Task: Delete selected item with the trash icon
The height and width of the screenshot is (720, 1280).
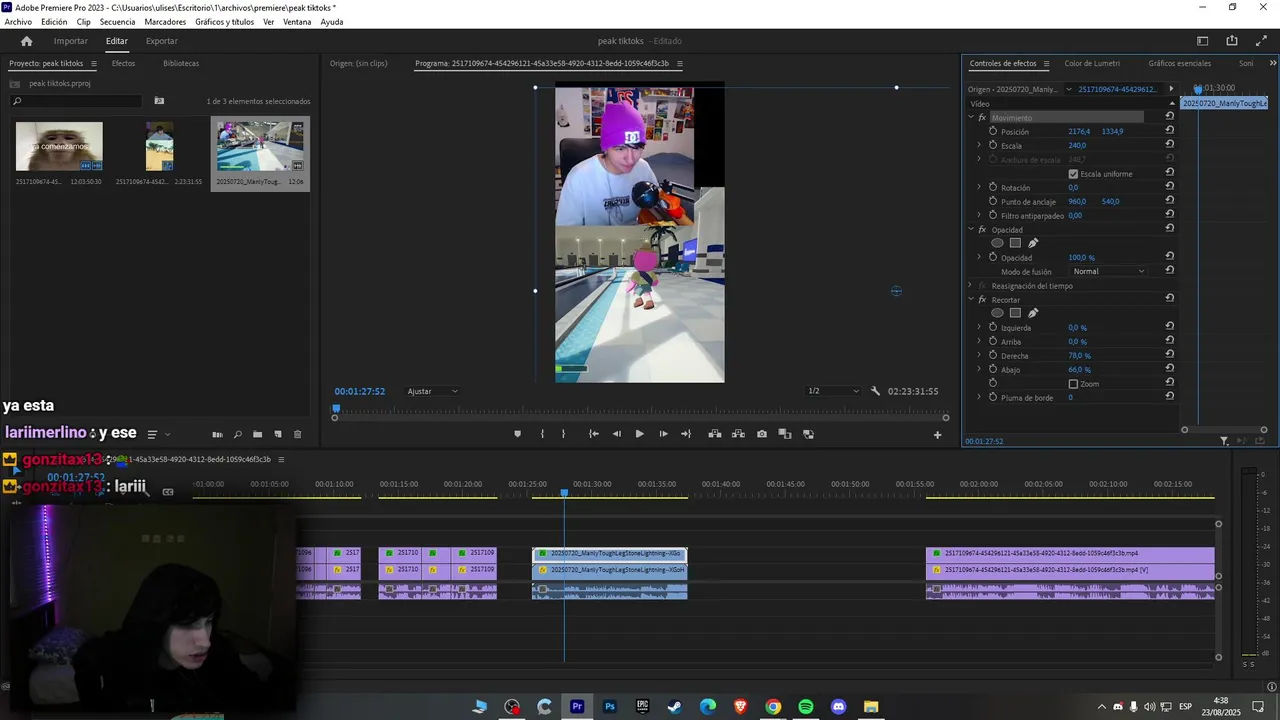Action: click(x=297, y=434)
